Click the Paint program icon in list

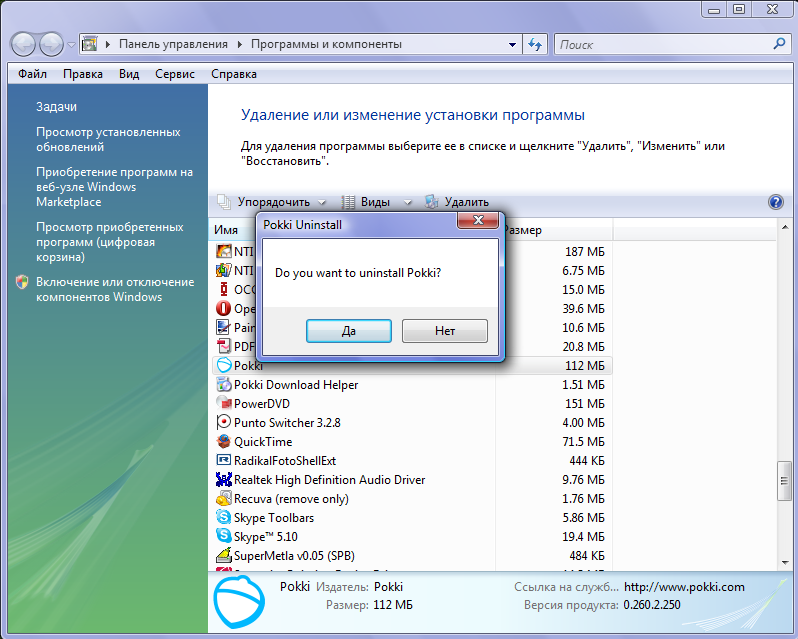pyautogui.click(x=223, y=327)
